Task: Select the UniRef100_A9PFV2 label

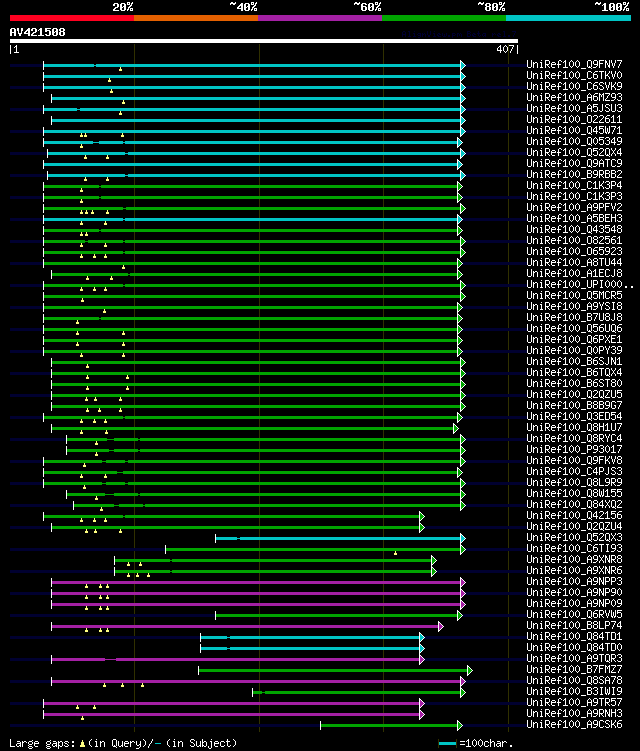Action: [x=574, y=207]
